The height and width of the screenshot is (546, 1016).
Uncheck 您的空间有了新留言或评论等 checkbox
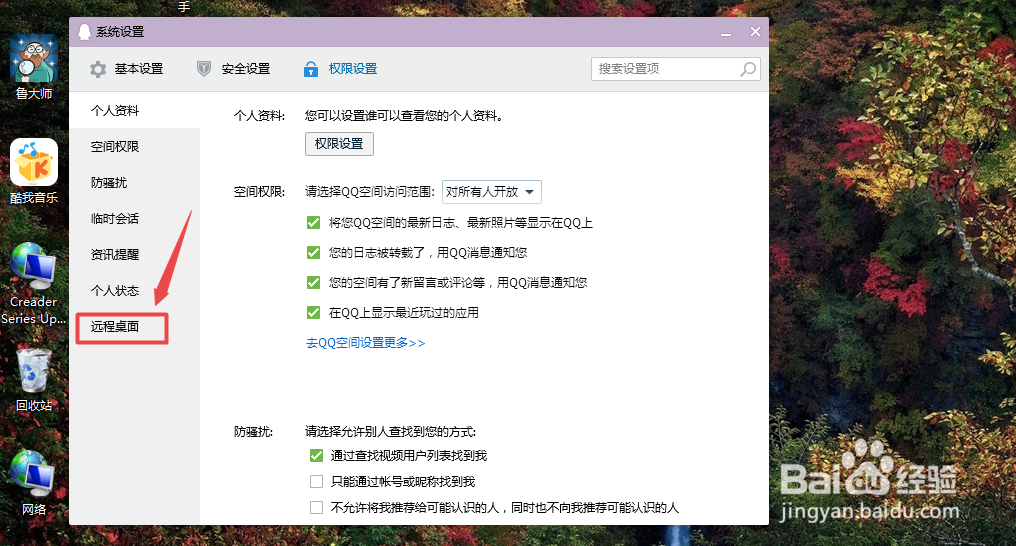coord(314,282)
